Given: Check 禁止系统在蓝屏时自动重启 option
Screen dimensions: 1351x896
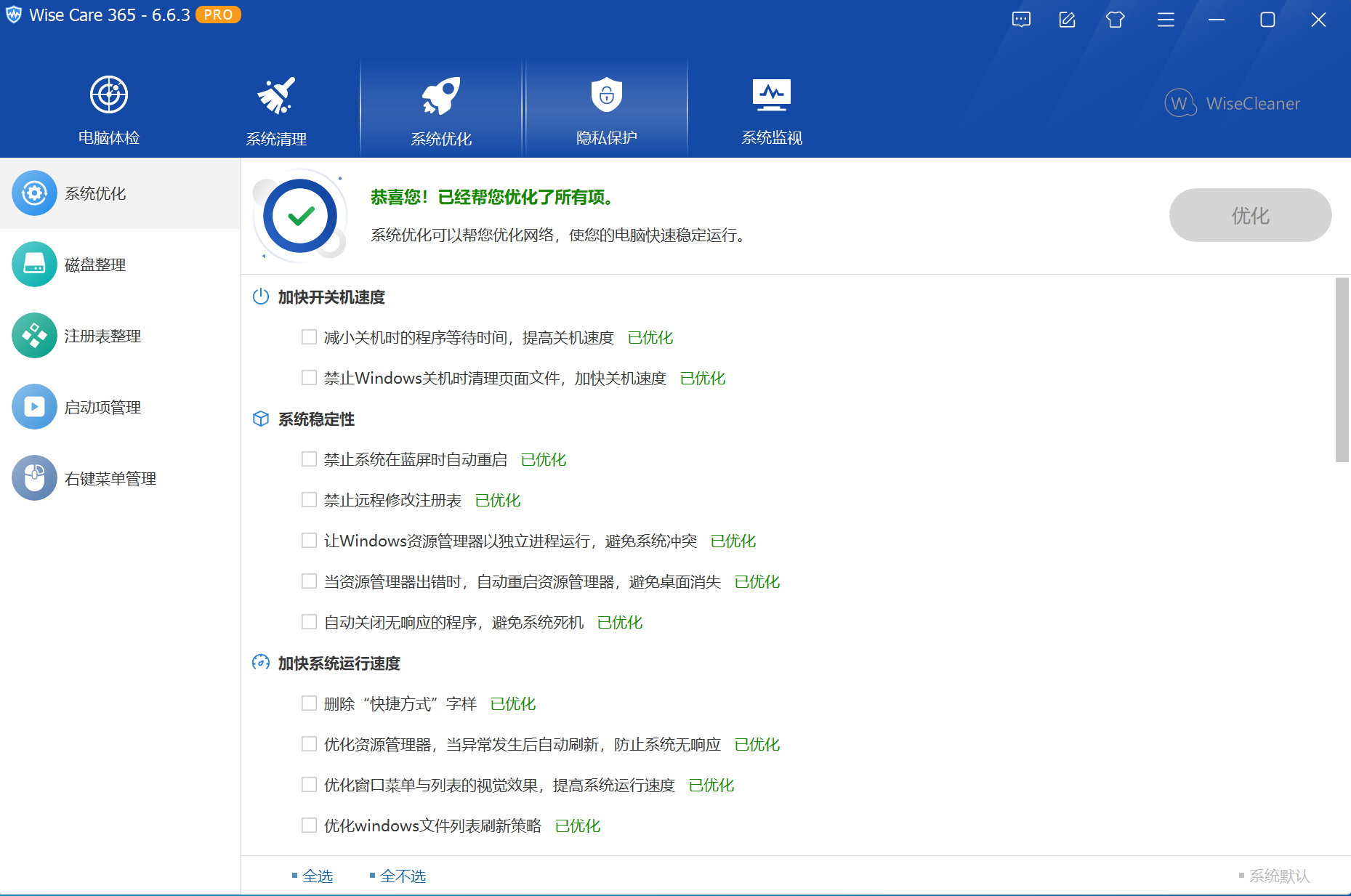Looking at the screenshot, I should [x=309, y=459].
